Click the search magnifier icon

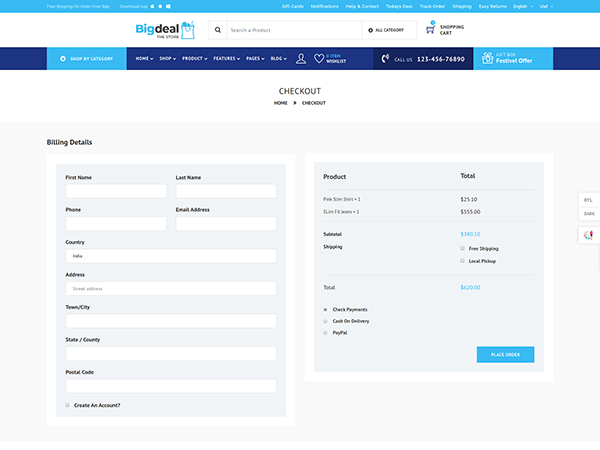(218, 30)
